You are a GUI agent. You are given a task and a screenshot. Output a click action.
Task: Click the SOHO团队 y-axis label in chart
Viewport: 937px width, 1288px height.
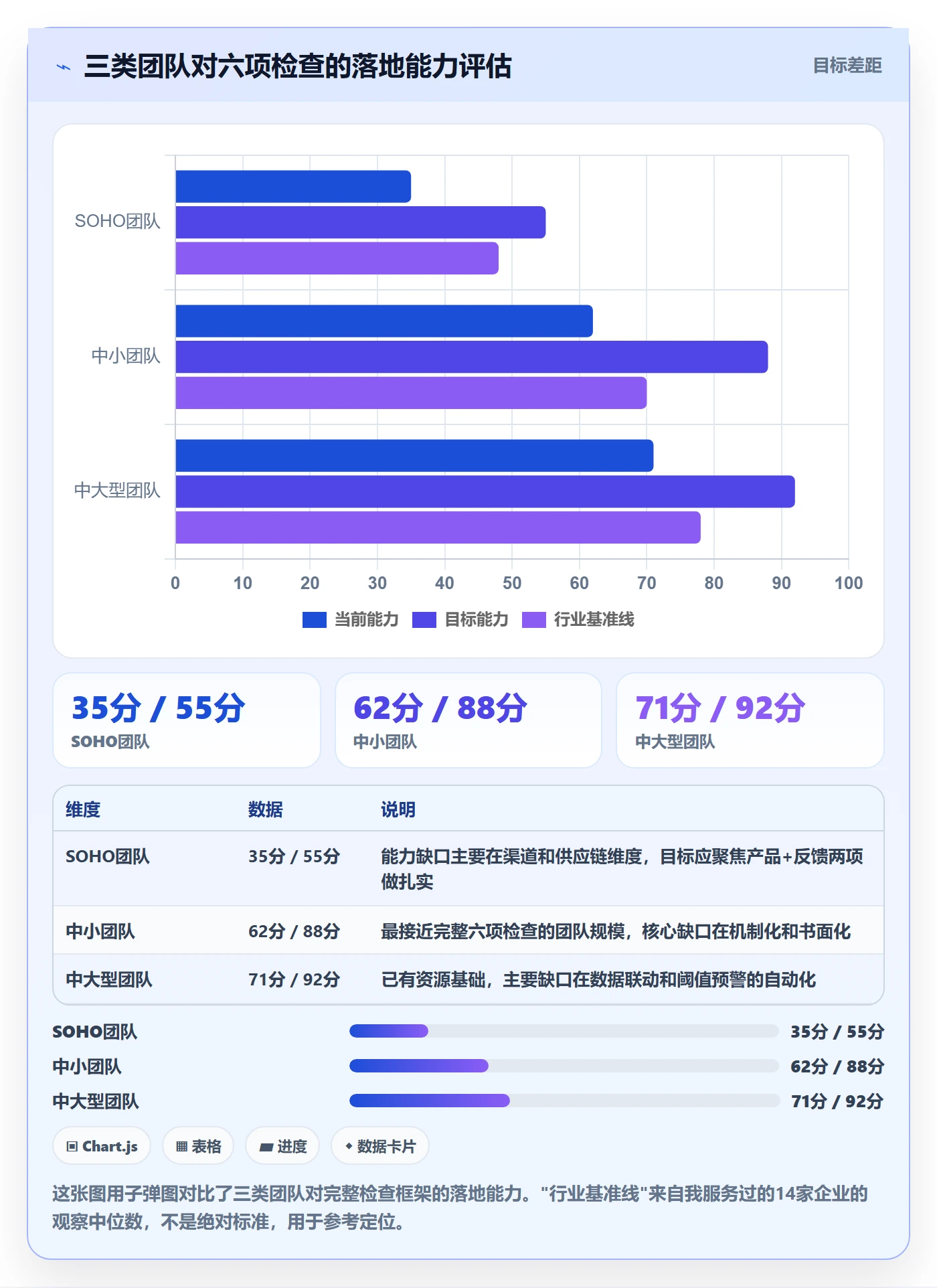(118, 222)
